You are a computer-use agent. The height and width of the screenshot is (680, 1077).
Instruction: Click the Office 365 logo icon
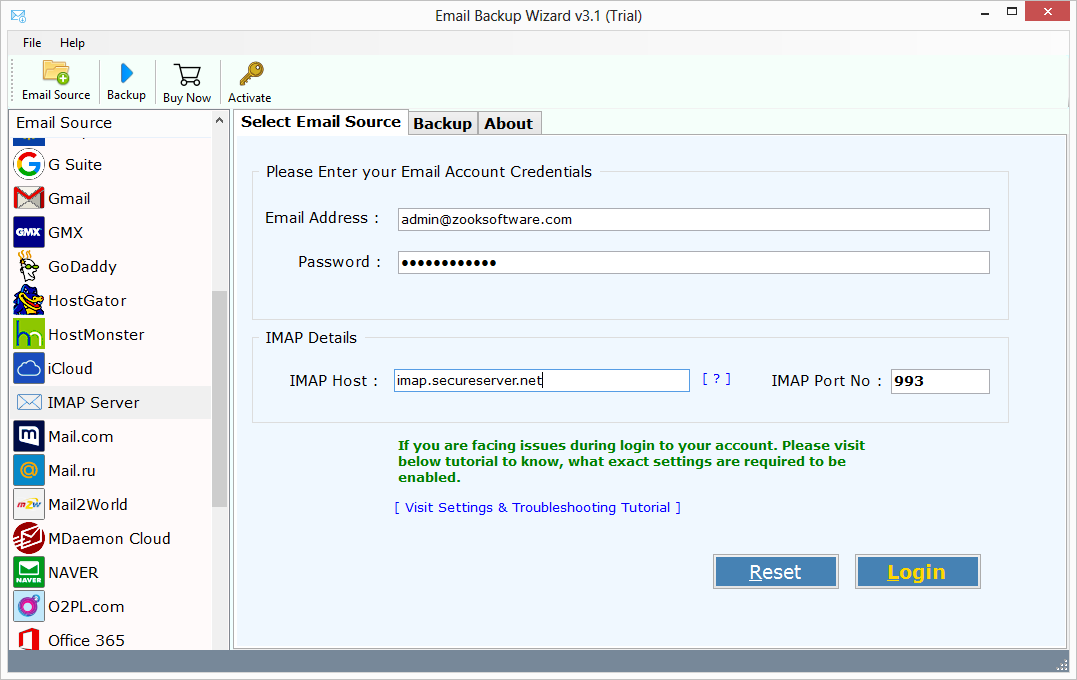(29, 639)
